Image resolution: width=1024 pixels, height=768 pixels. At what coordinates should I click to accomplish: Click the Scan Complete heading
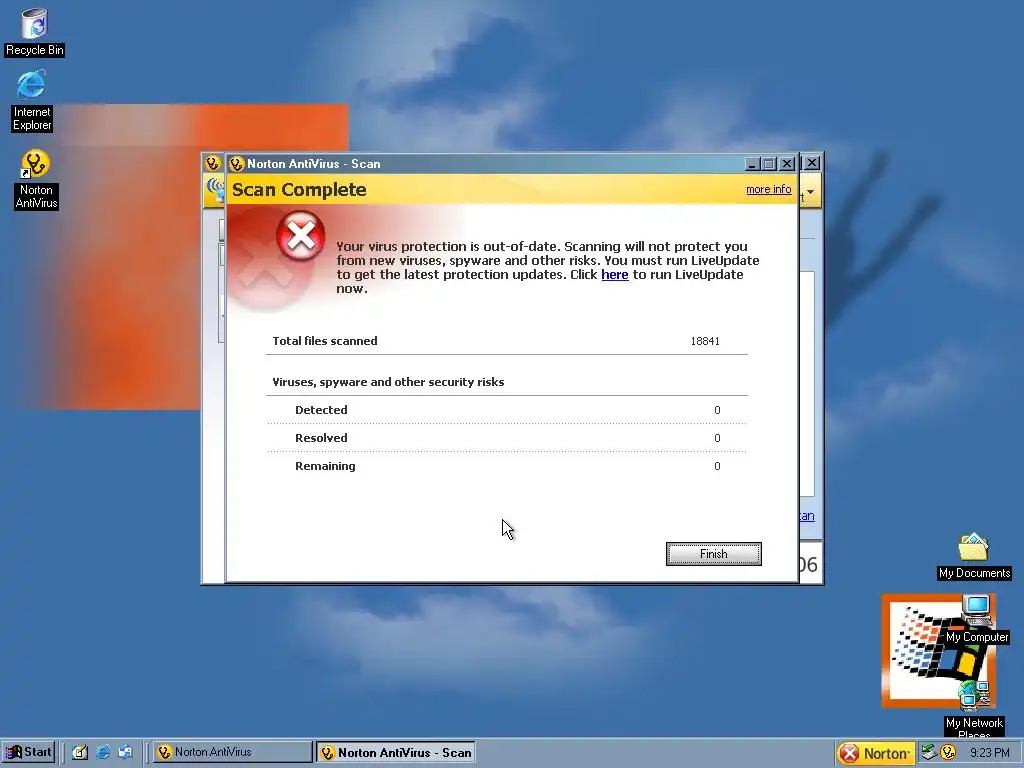pyautogui.click(x=299, y=189)
